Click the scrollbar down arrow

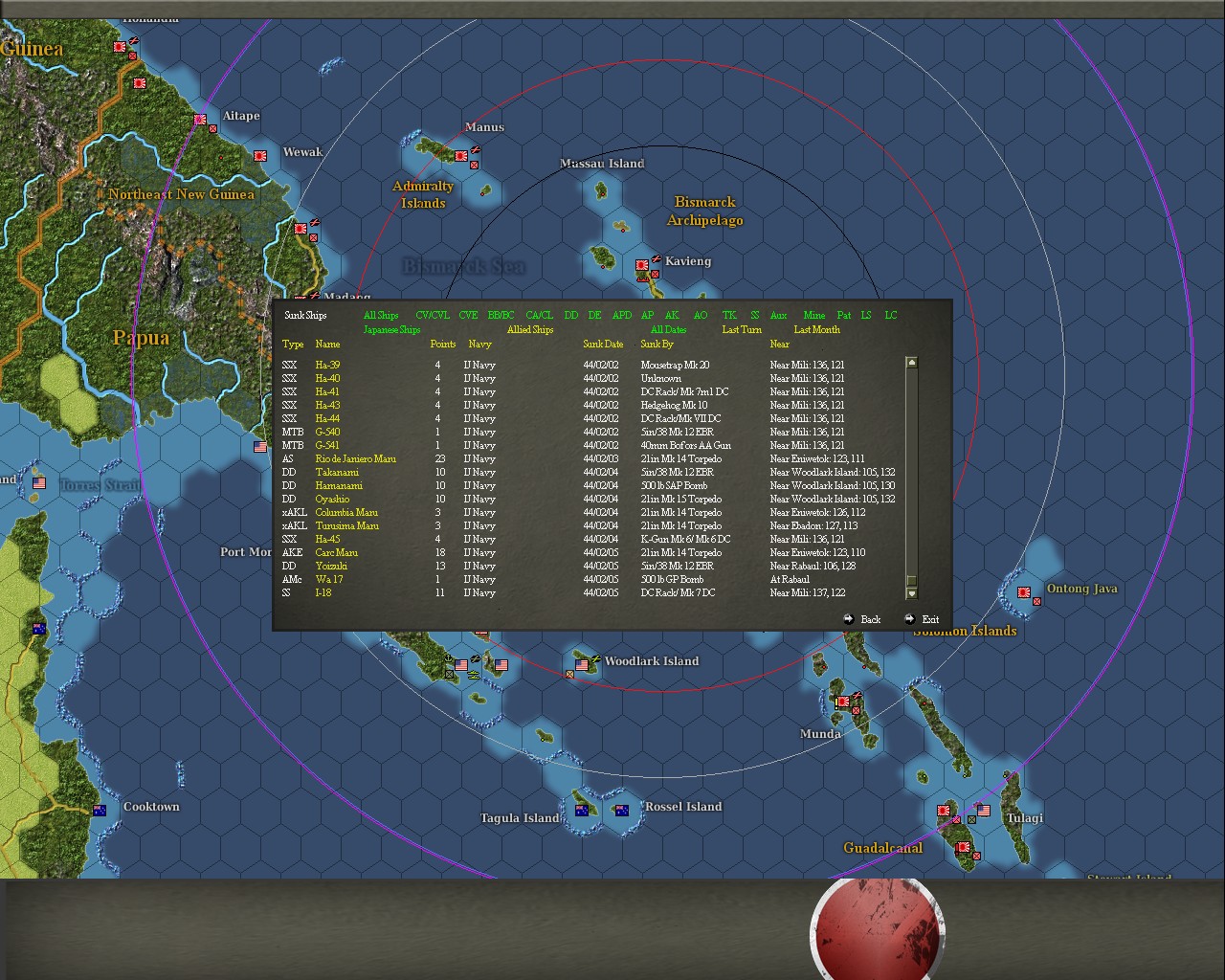[911, 593]
